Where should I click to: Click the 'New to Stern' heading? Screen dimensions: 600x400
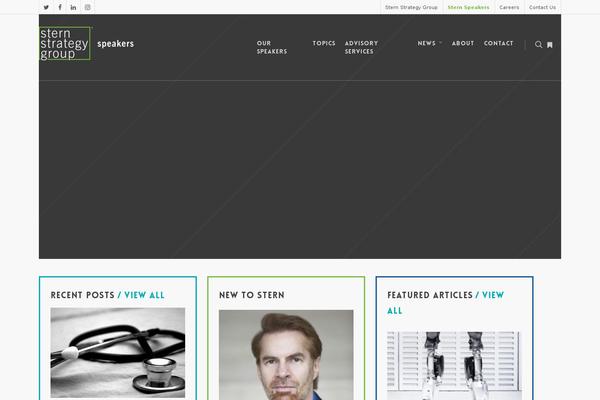[252, 295]
